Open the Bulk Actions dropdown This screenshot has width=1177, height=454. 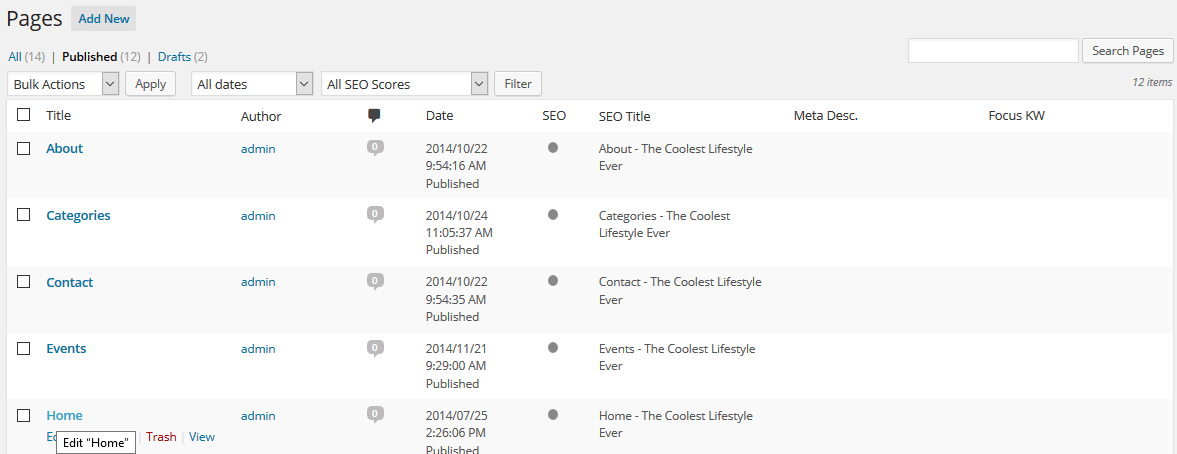click(x=63, y=84)
